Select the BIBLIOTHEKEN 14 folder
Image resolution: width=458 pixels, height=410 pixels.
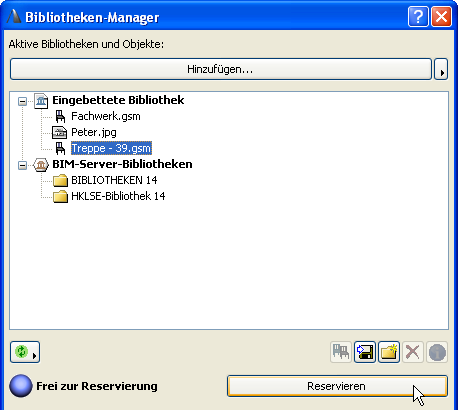pyautogui.click(x=114, y=180)
